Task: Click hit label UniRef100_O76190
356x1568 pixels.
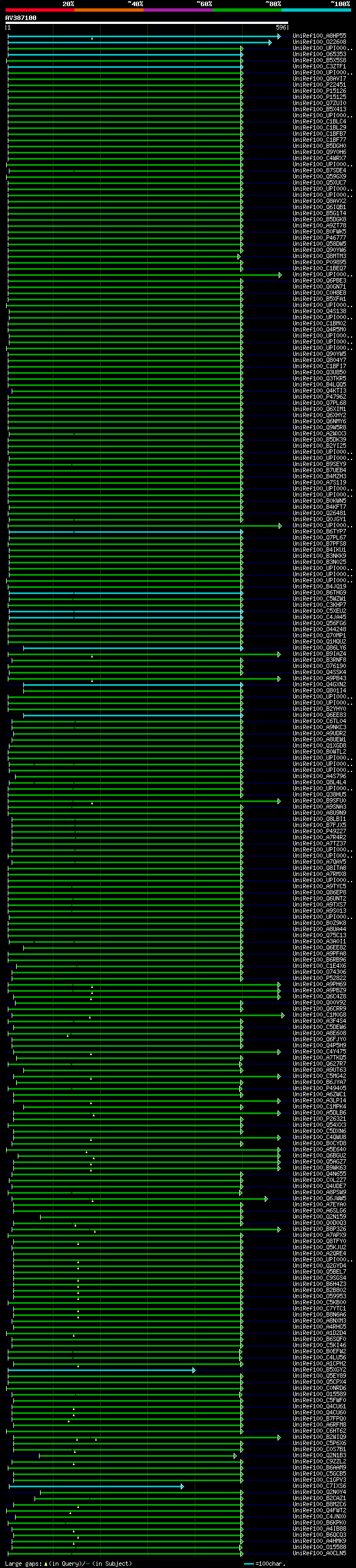Action: [319, 666]
